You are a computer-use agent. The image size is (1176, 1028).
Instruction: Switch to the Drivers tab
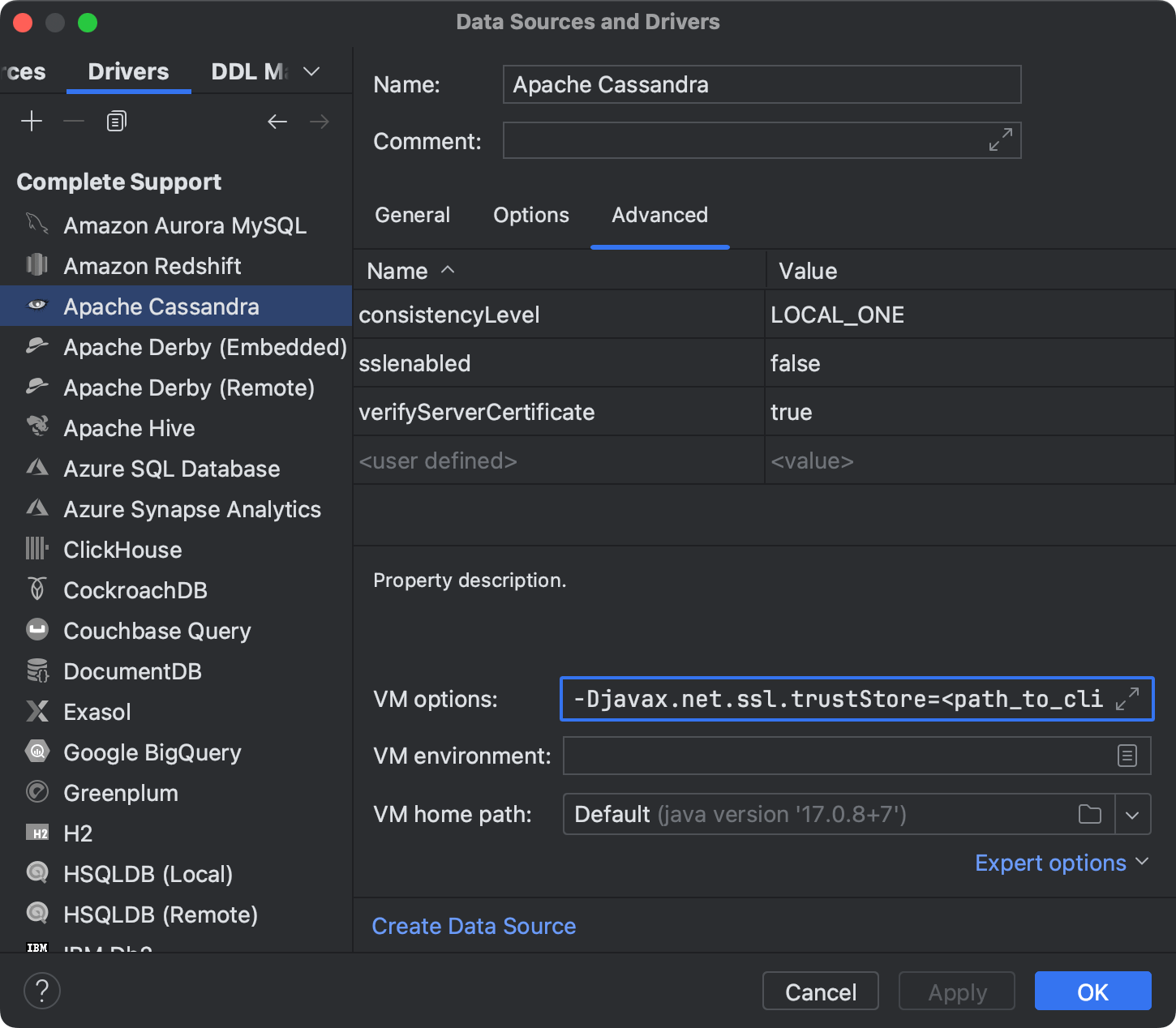(128, 71)
